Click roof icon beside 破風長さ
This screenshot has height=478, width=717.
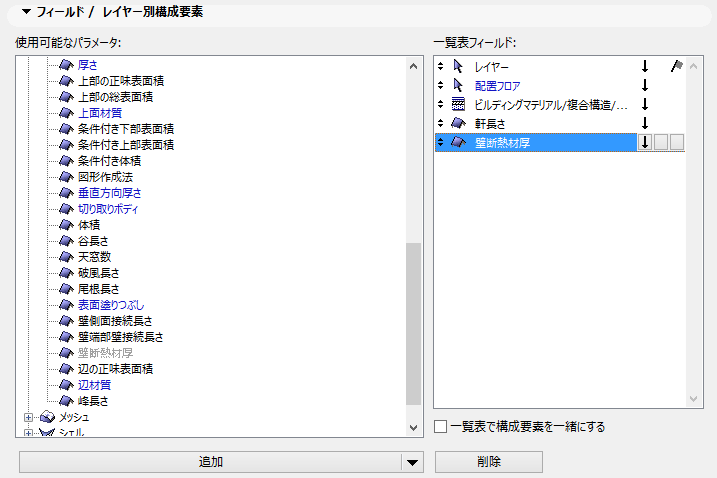coord(66,273)
